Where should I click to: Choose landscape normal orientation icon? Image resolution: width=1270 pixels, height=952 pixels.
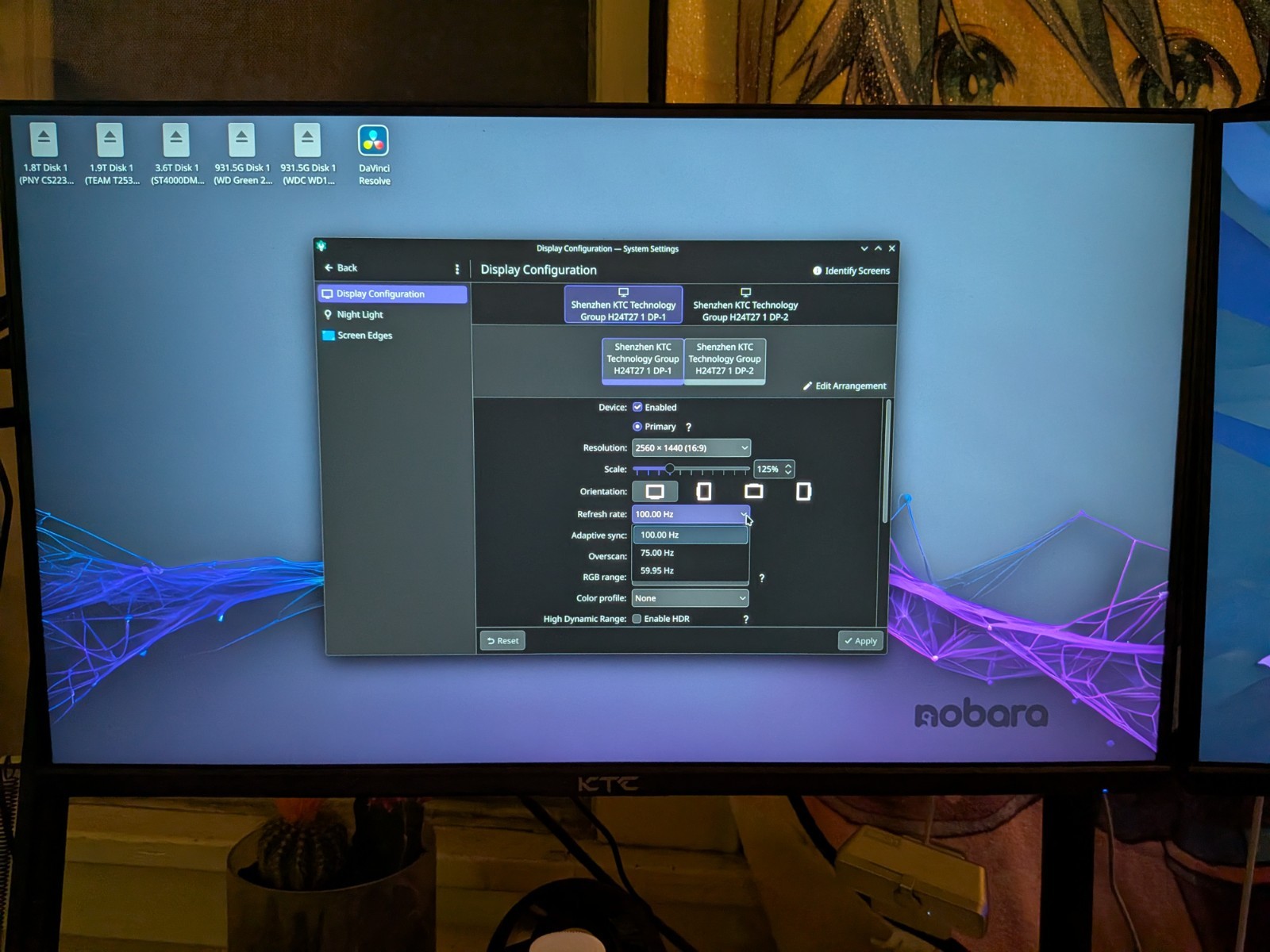tap(655, 492)
